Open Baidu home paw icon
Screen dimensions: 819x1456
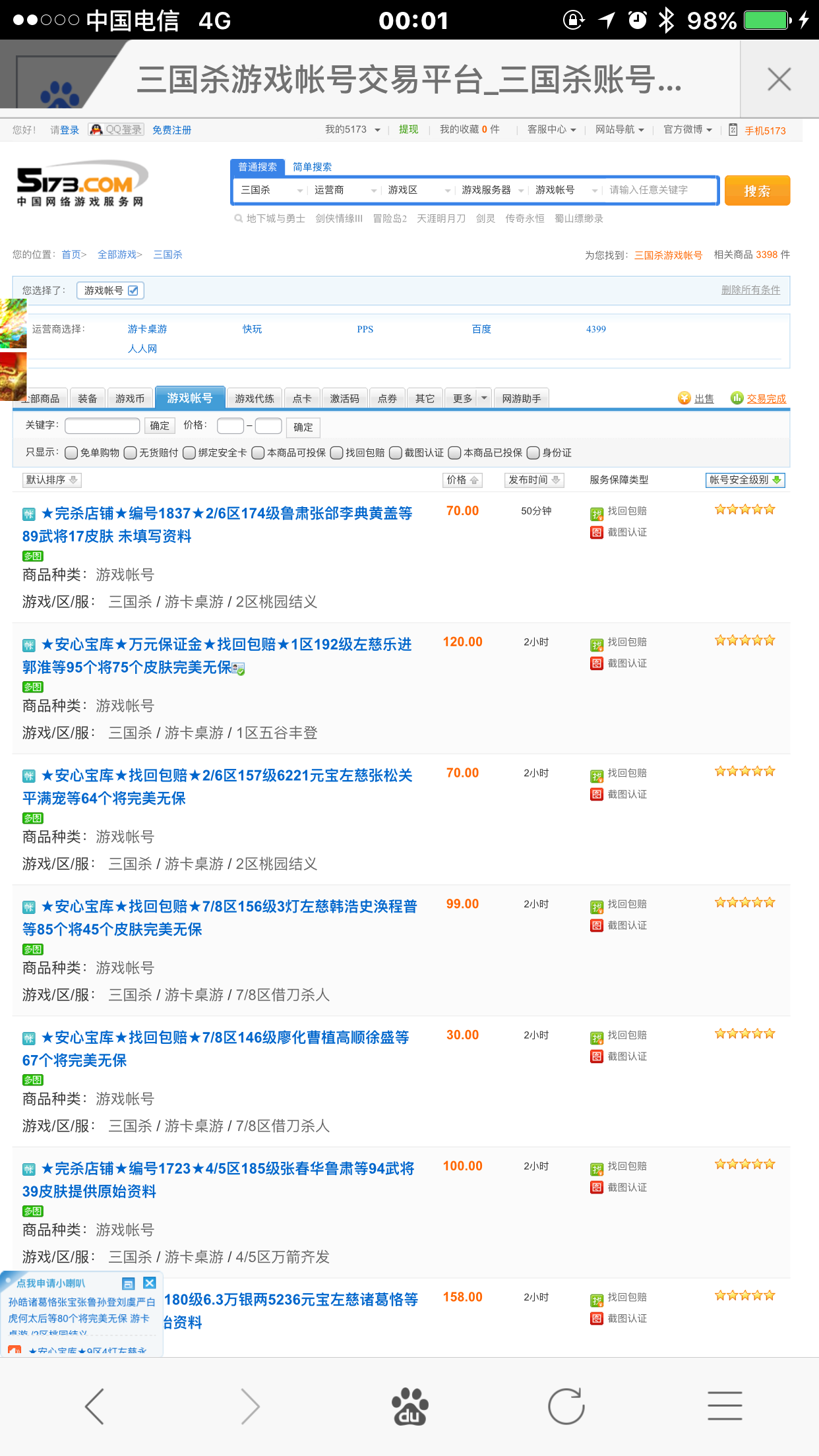409,1406
